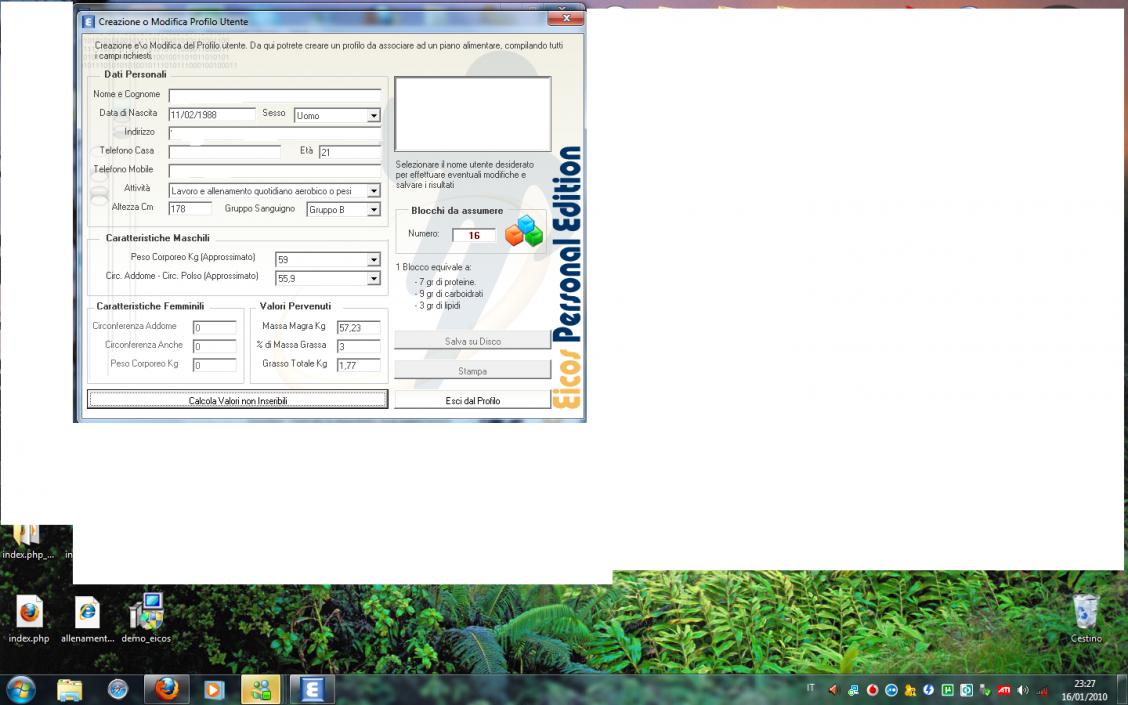This screenshot has width=1128, height=705.
Task: Click the volume speaker tray icon
Action: pos(1022,690)
